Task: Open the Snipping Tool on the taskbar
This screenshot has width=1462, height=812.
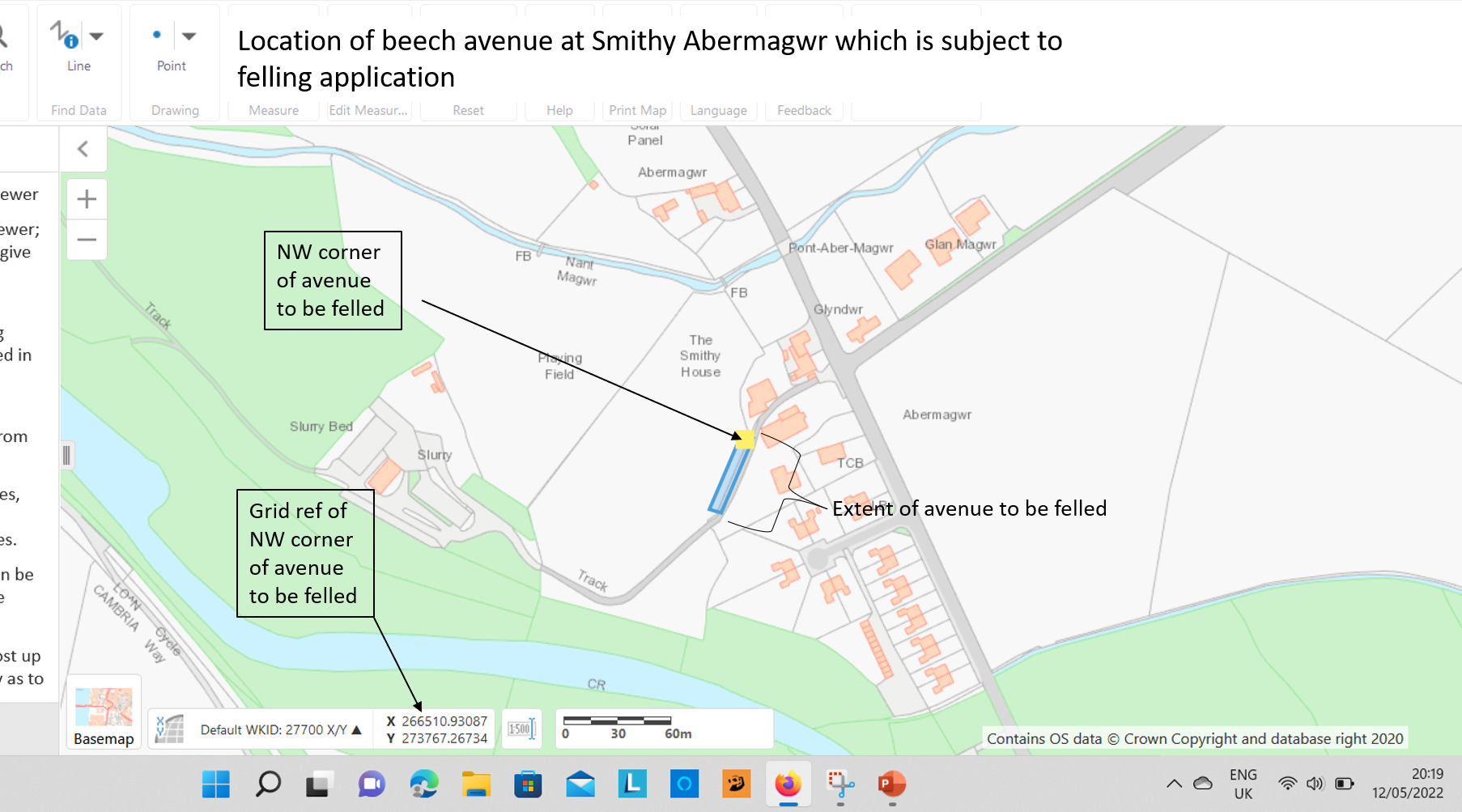Action: coord(840,784)
